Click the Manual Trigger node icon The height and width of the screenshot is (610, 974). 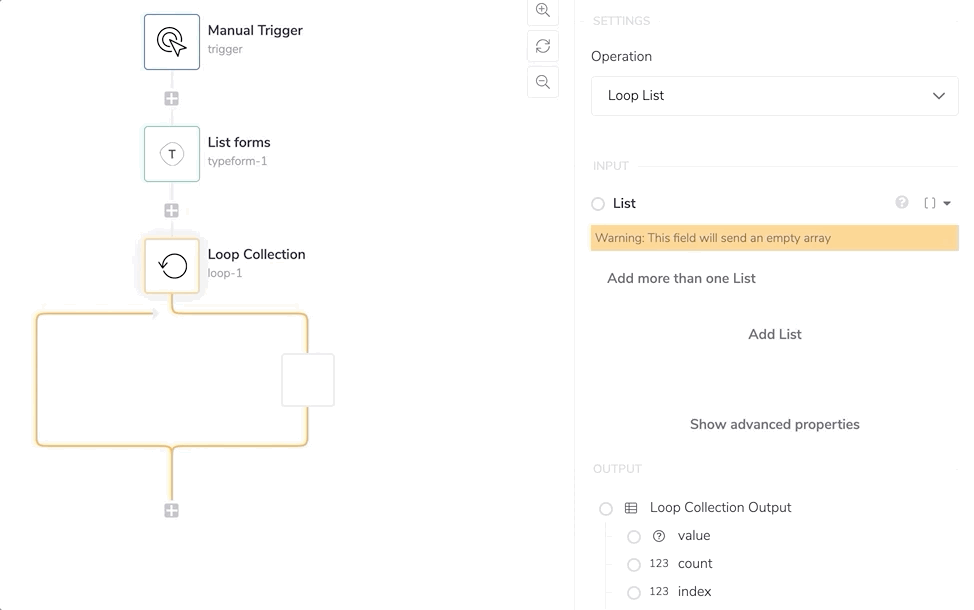172,42
